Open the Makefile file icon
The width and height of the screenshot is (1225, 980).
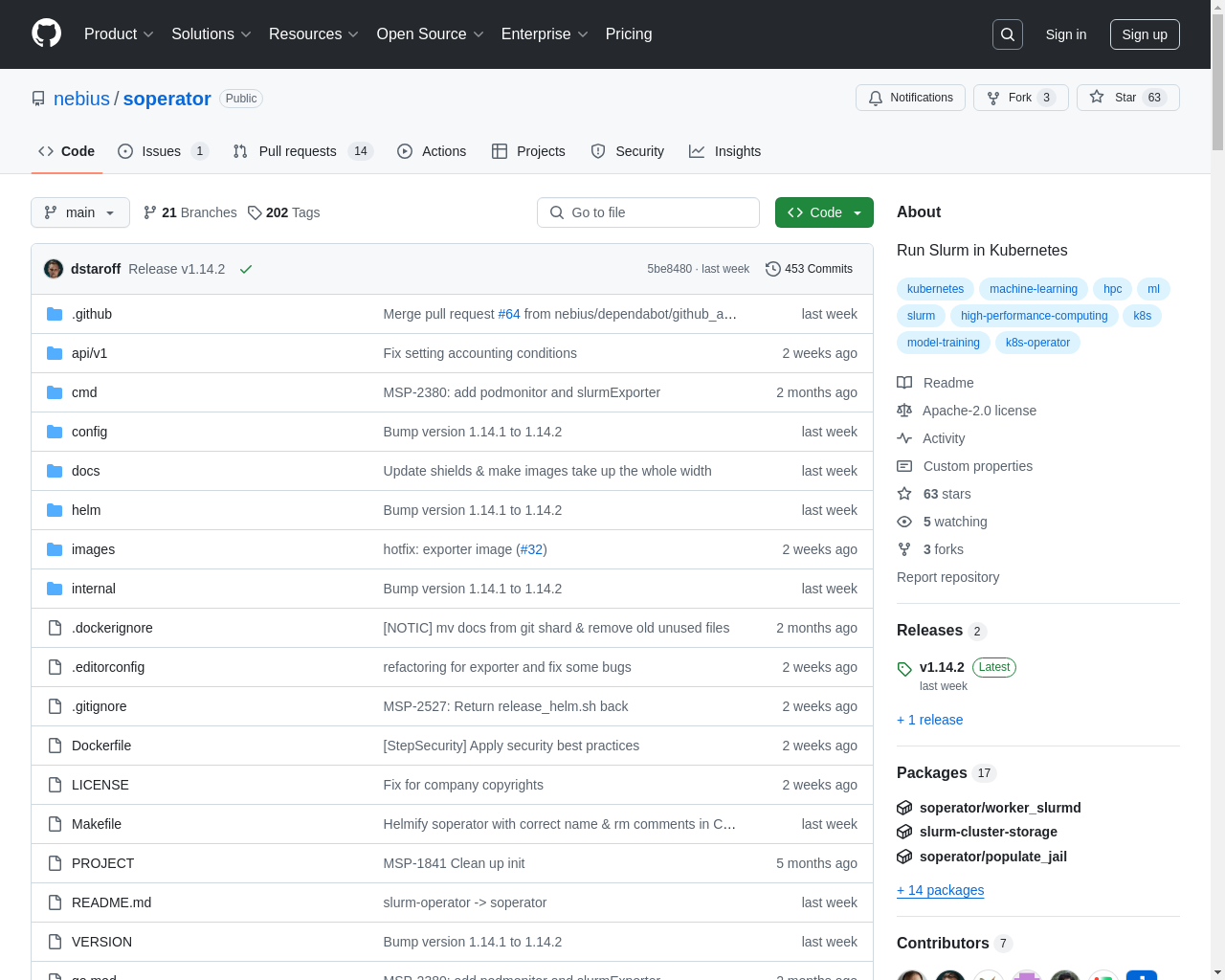[55, 824]
